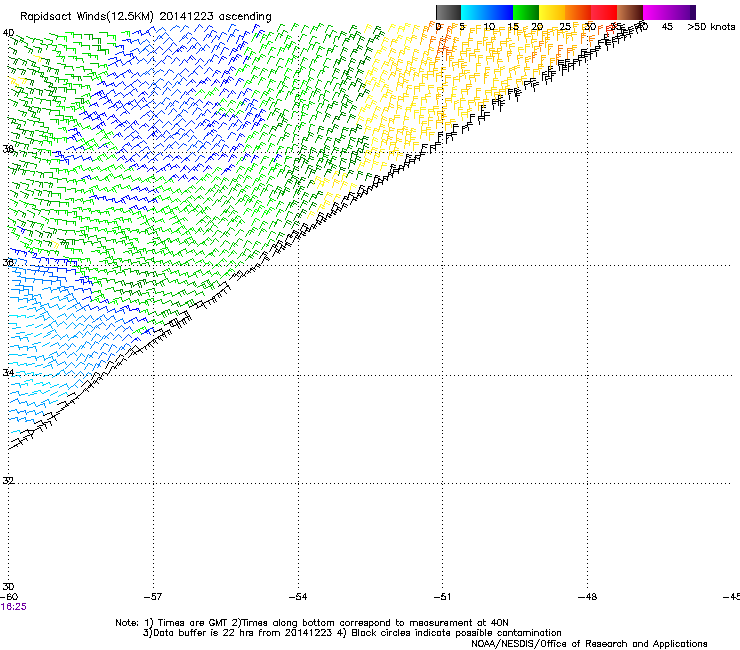
Task: Click the purple time stamp '16:25'
Action: 14,607
